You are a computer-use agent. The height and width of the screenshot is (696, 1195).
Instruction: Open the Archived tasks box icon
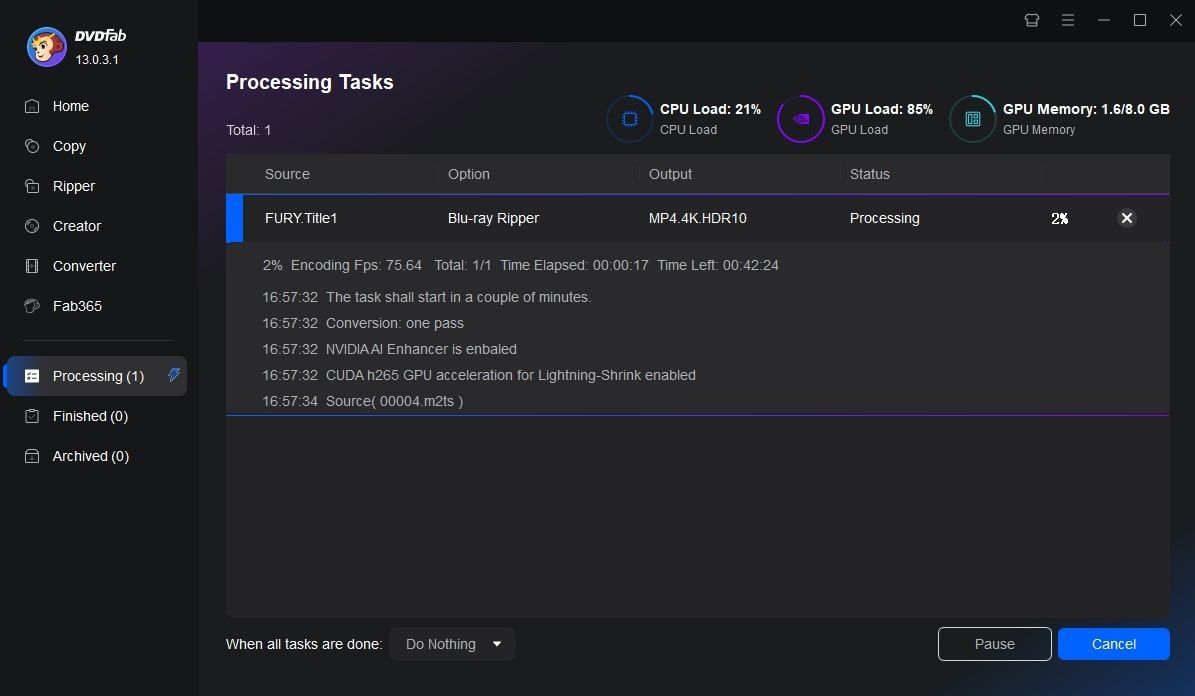32,456
